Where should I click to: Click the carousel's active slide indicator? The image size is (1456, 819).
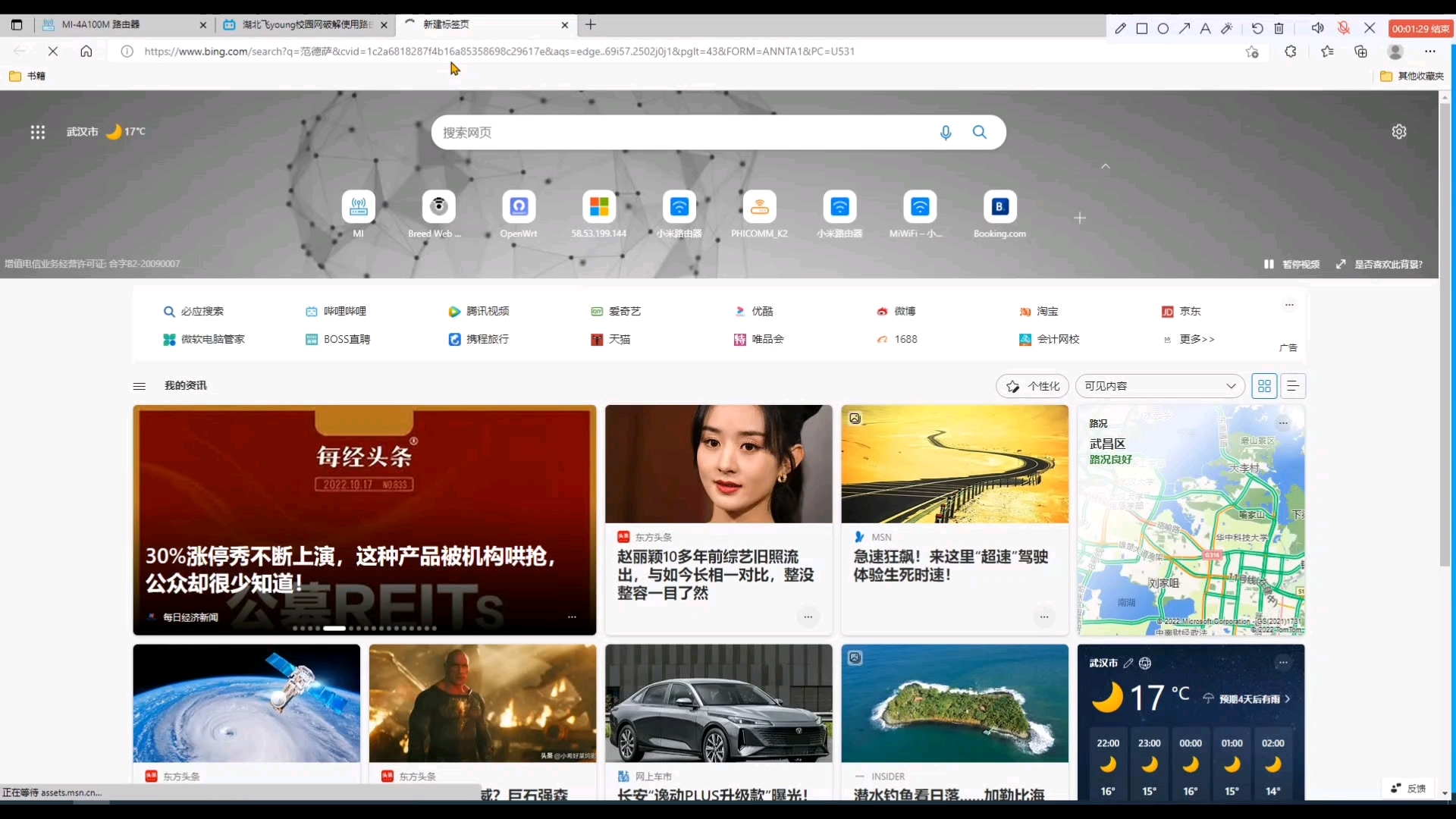point(334,628)
